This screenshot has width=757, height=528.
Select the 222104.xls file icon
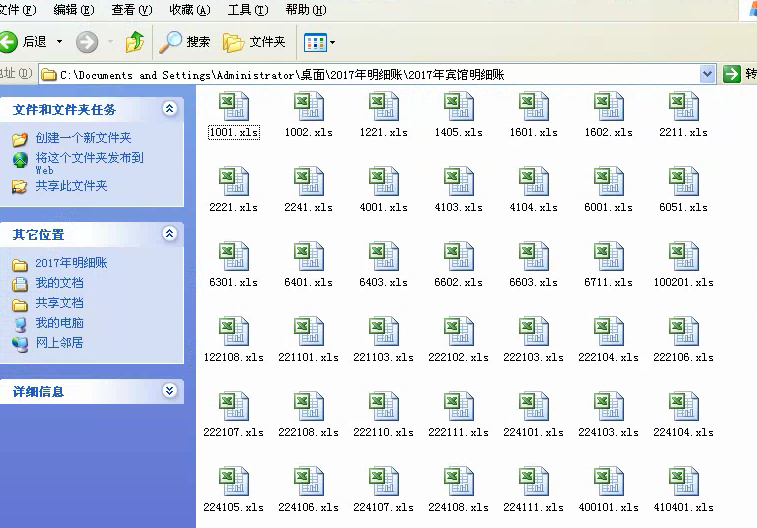point(609,331)
